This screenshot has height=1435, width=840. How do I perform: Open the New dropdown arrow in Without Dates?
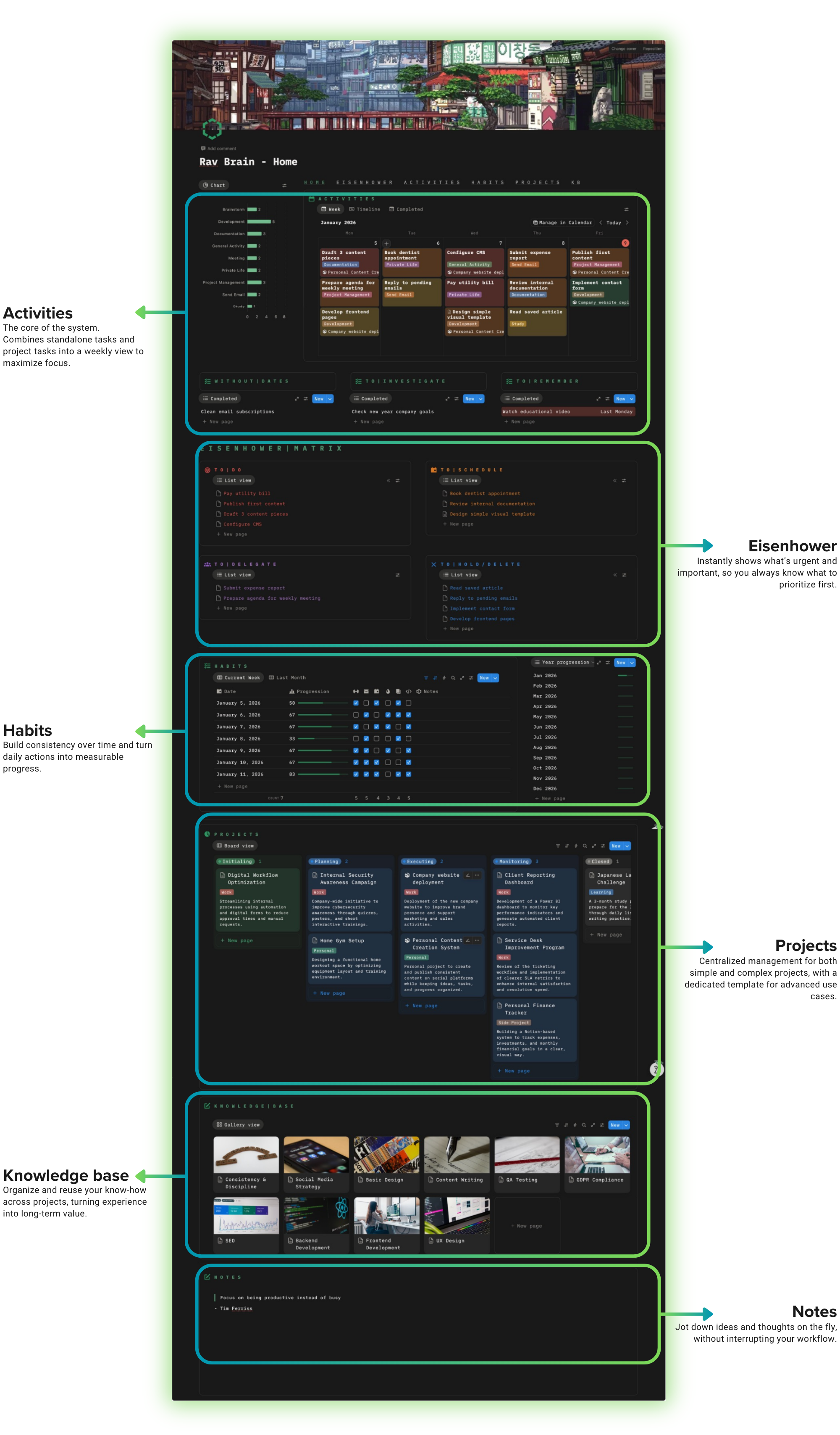(x=330, y=399)
